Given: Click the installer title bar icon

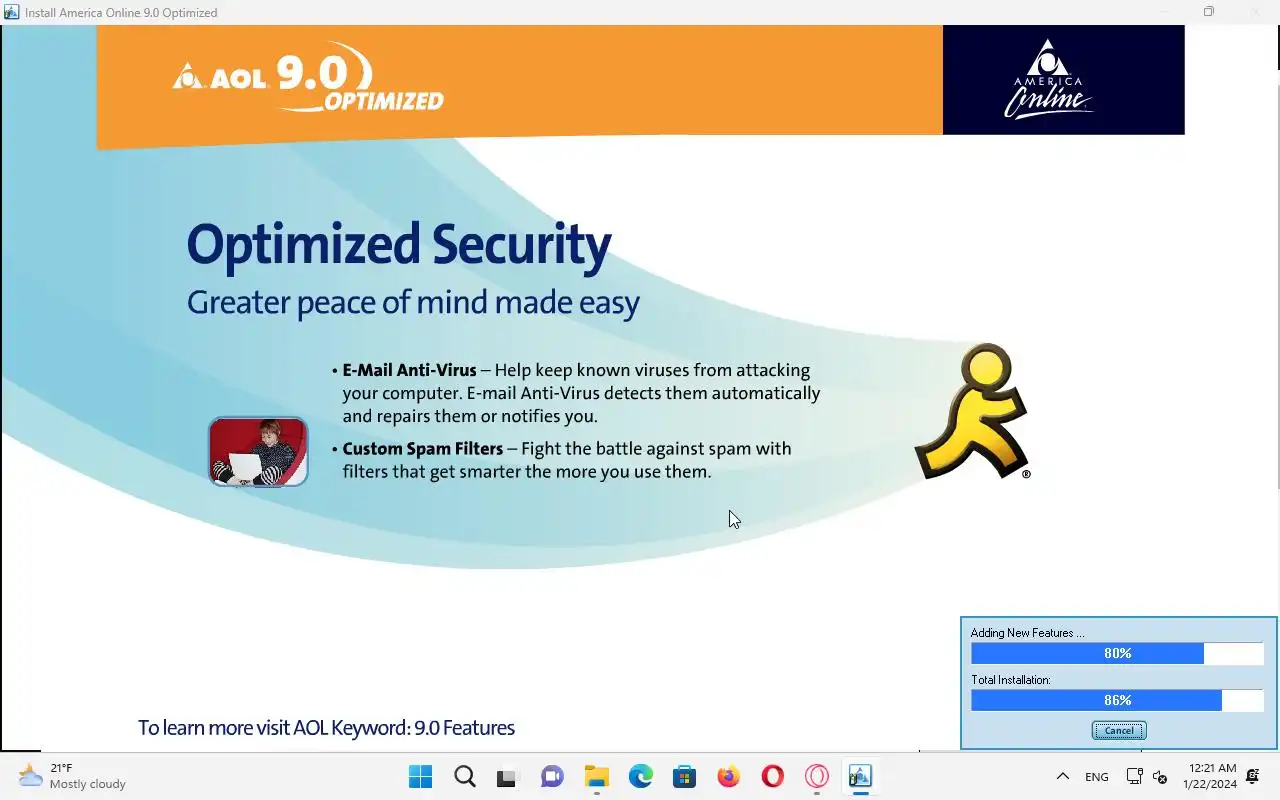Looking at the screenshot, I should [11, 12].
